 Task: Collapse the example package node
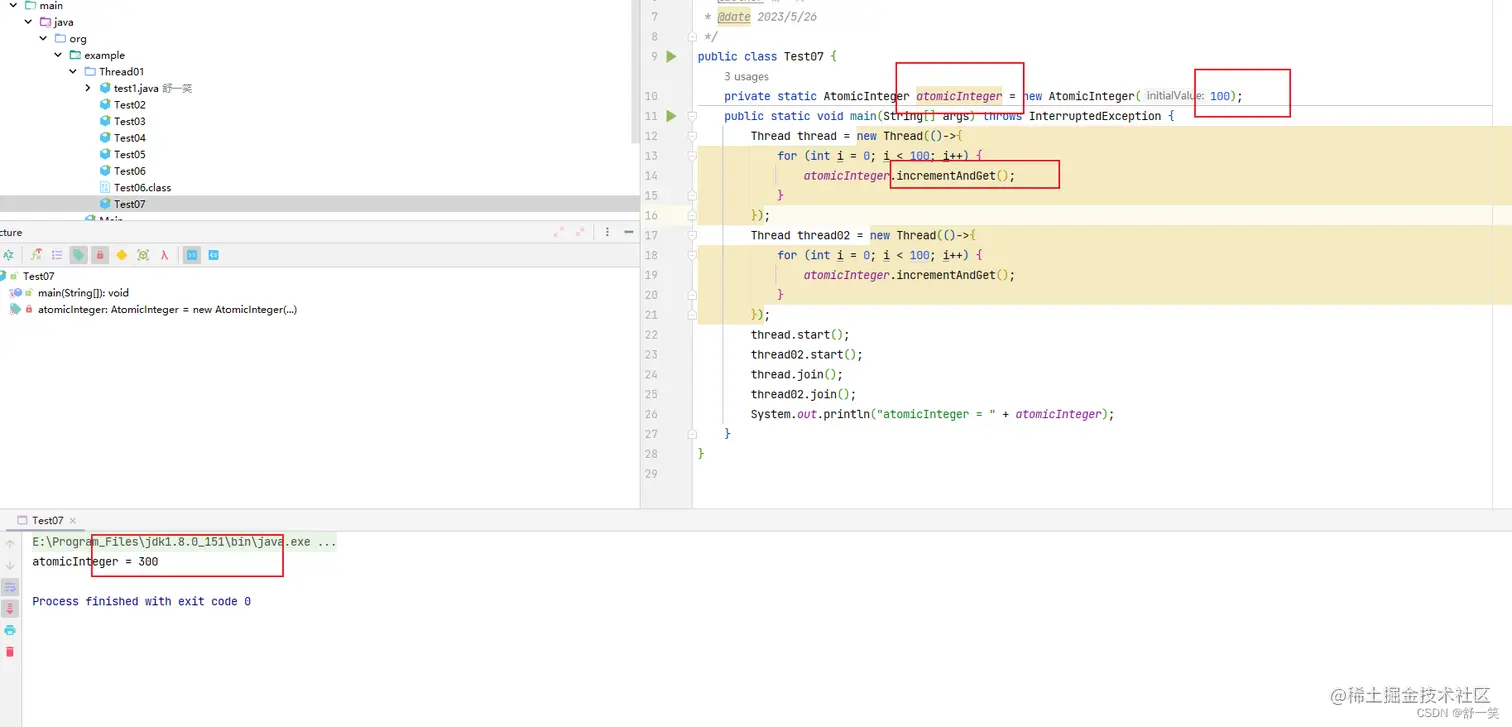59,55
